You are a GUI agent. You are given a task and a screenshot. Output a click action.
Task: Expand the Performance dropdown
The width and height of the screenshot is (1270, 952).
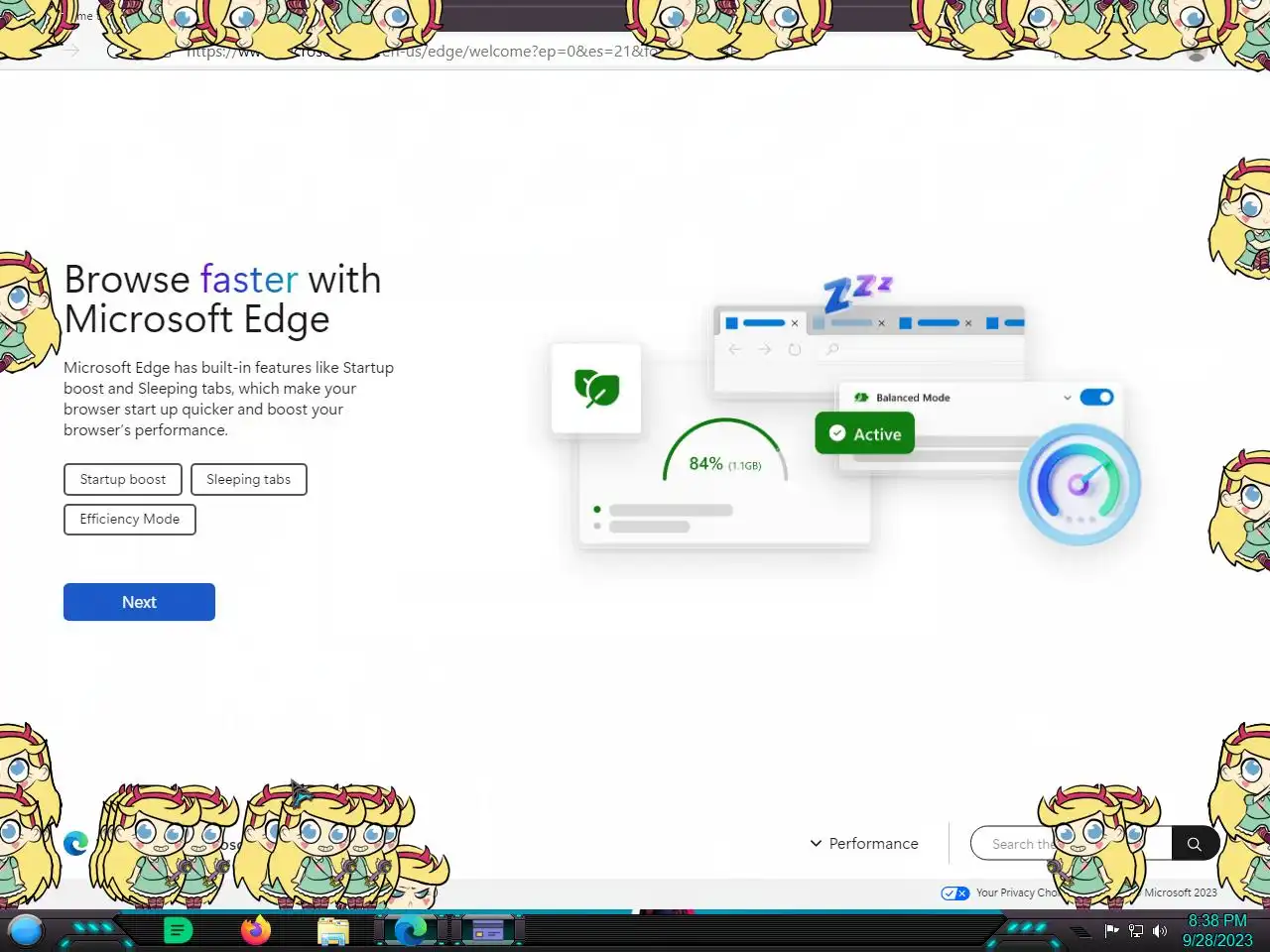pos(864,843)
